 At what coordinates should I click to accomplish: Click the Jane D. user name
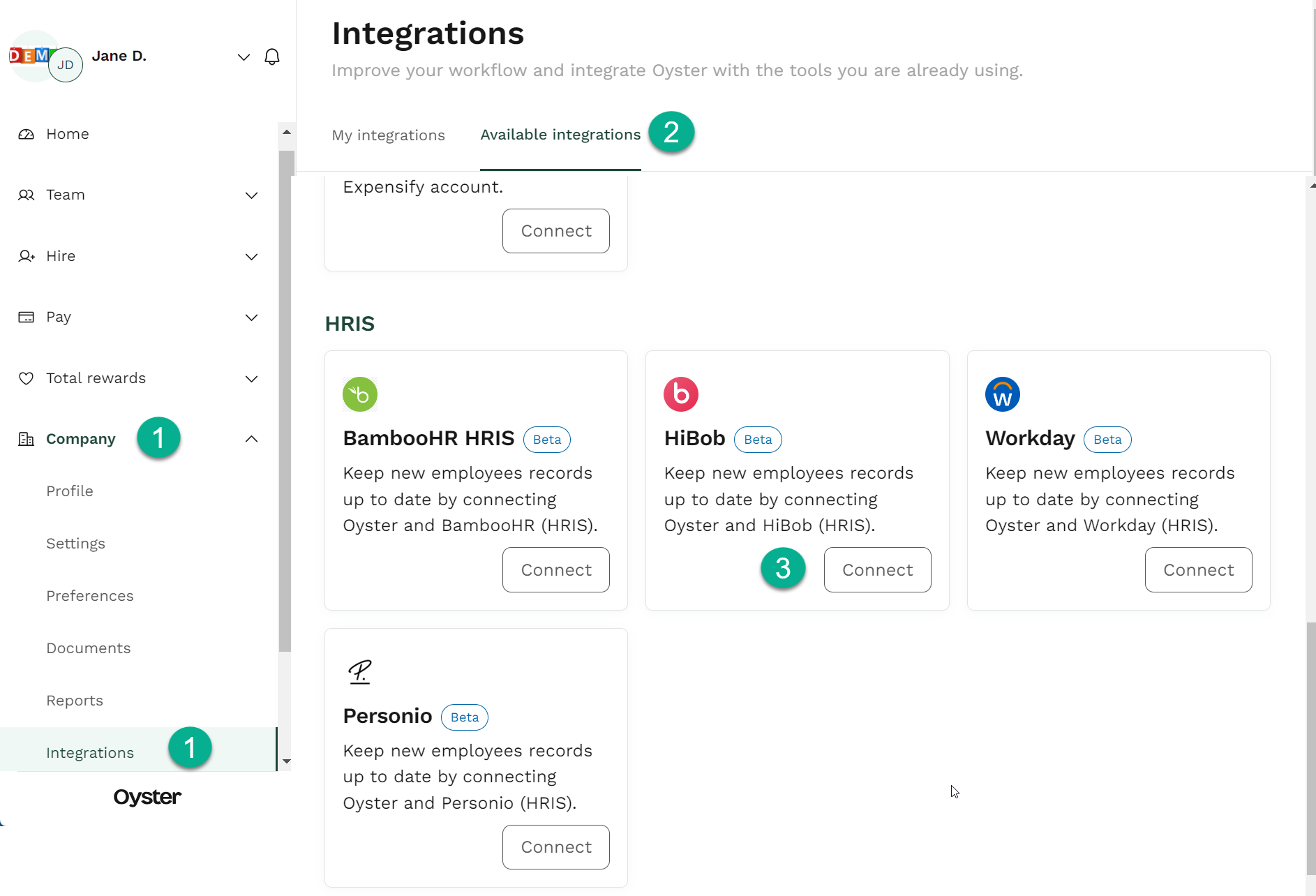click(119, 56)
